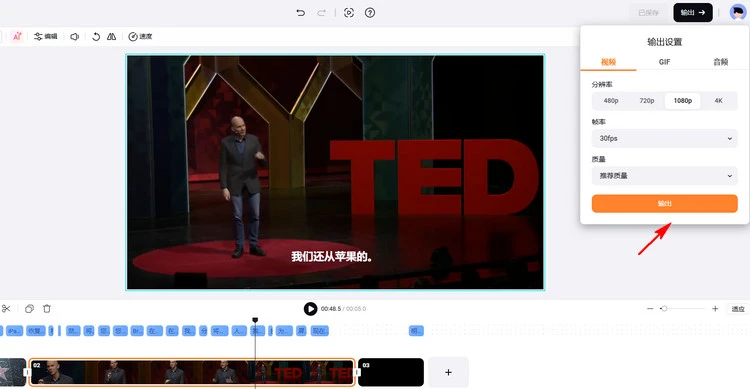Open the help question mark icon
Viewport: 750px width, 389px height.
pos(370,13)
